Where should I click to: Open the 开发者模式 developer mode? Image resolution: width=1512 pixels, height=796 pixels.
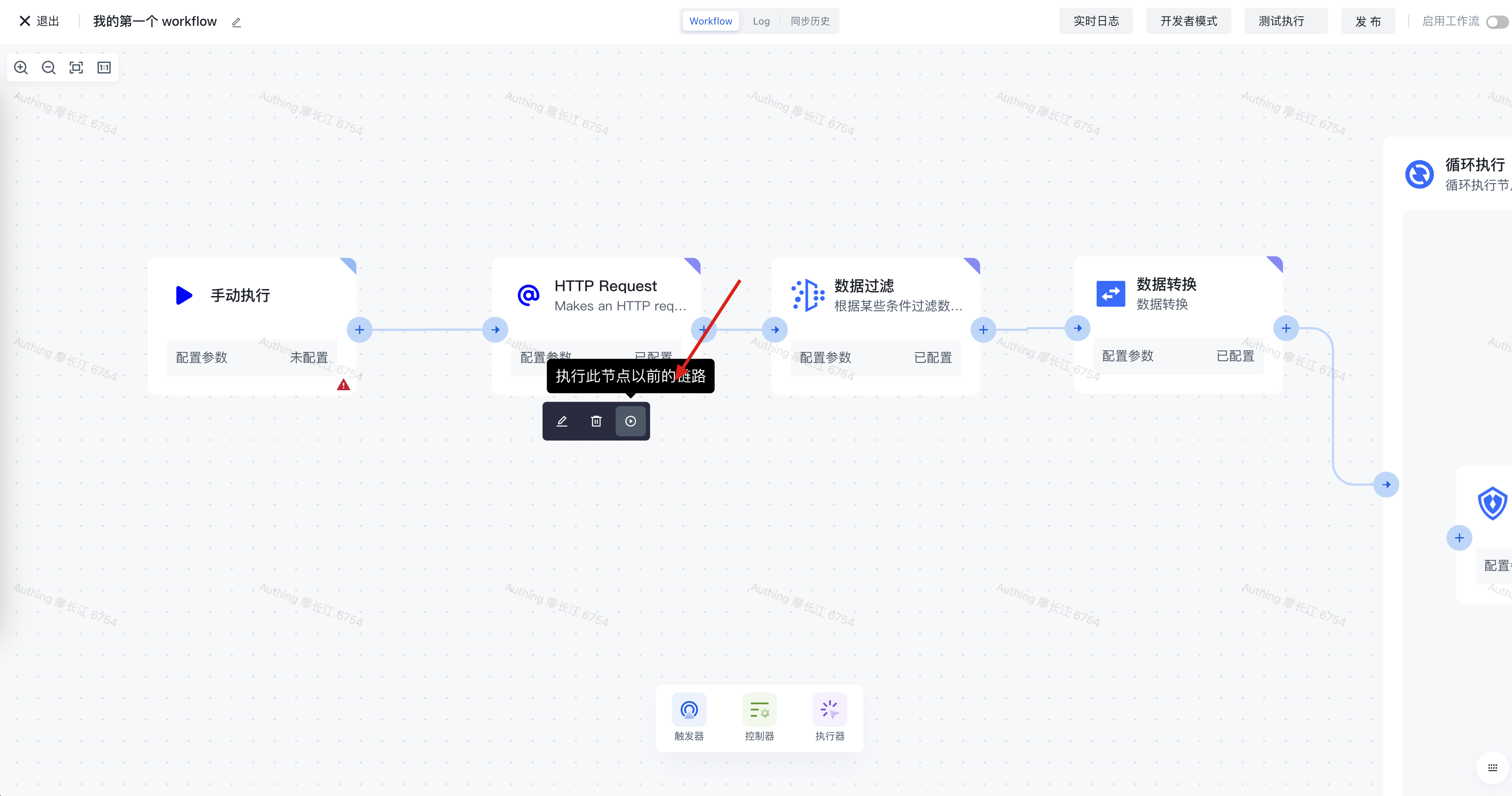tap(1188, 21)
